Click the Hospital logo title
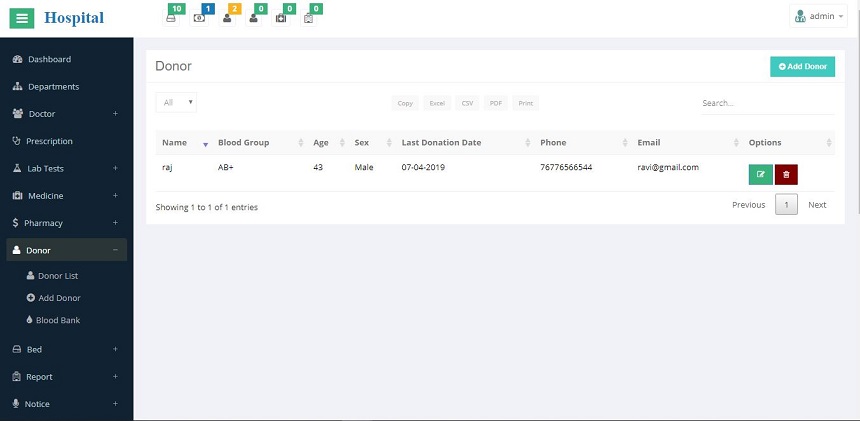This screenshot has height=421, width=860. coord(74,18)
